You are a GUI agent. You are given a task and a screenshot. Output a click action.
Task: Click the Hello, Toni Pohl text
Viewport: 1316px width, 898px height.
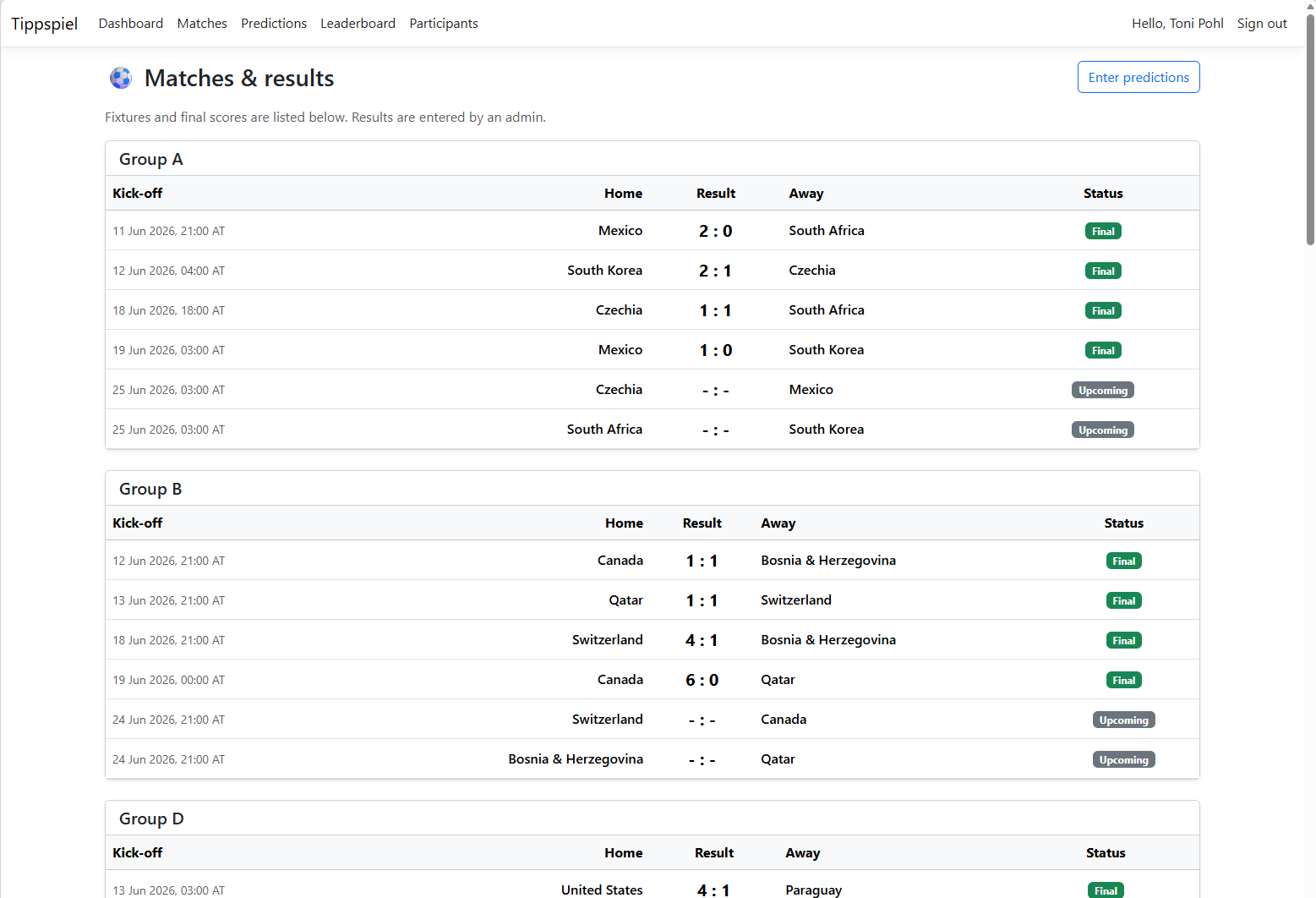1177,24
